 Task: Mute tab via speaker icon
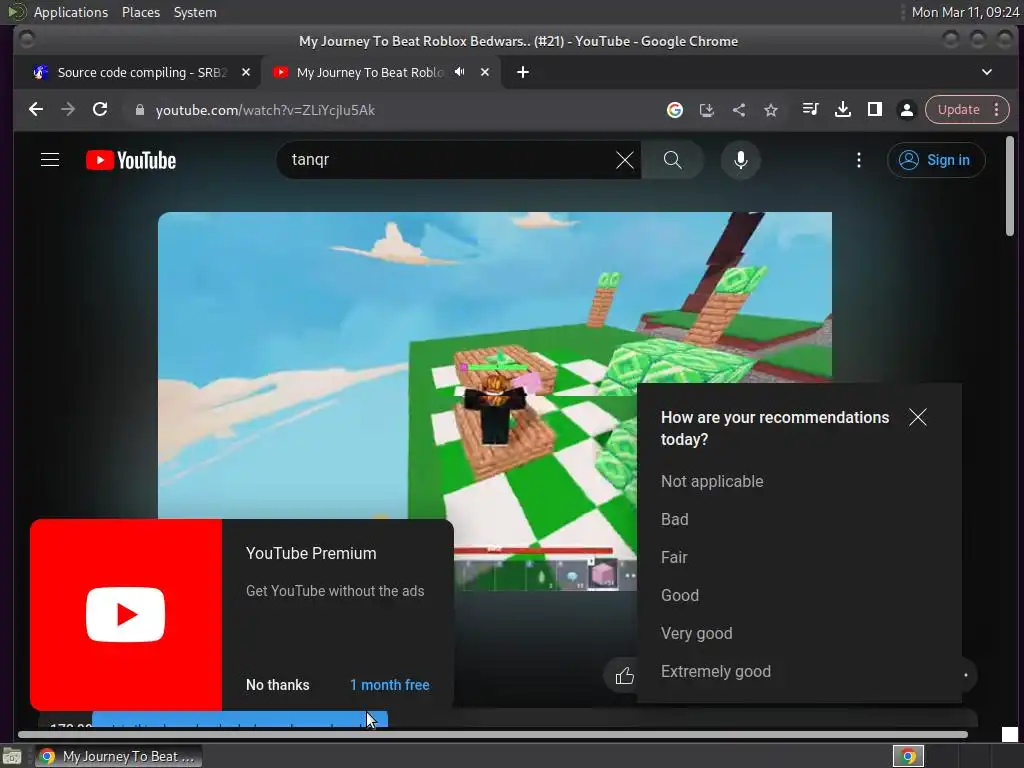[x=460, y=72]
